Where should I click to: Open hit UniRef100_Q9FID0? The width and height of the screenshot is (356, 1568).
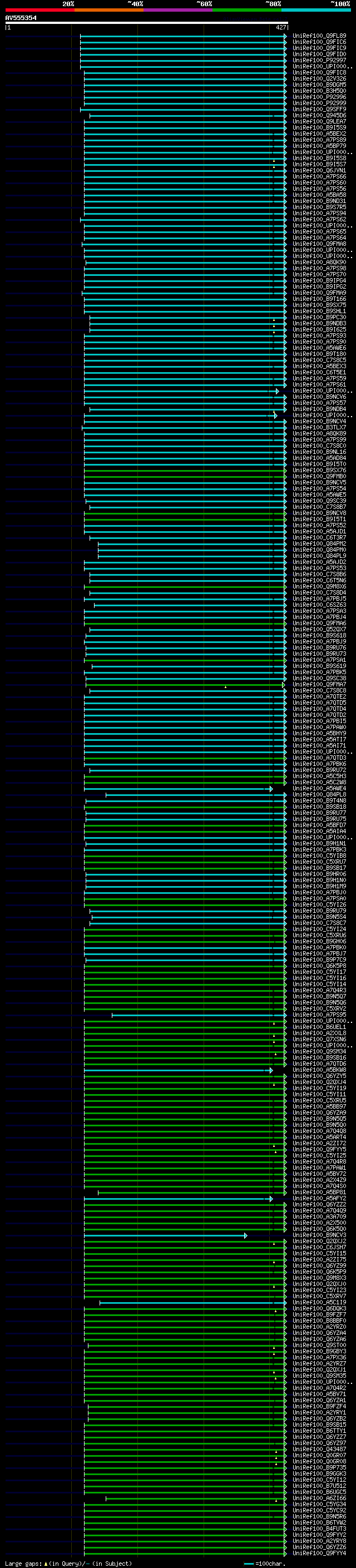pos(319,54)
